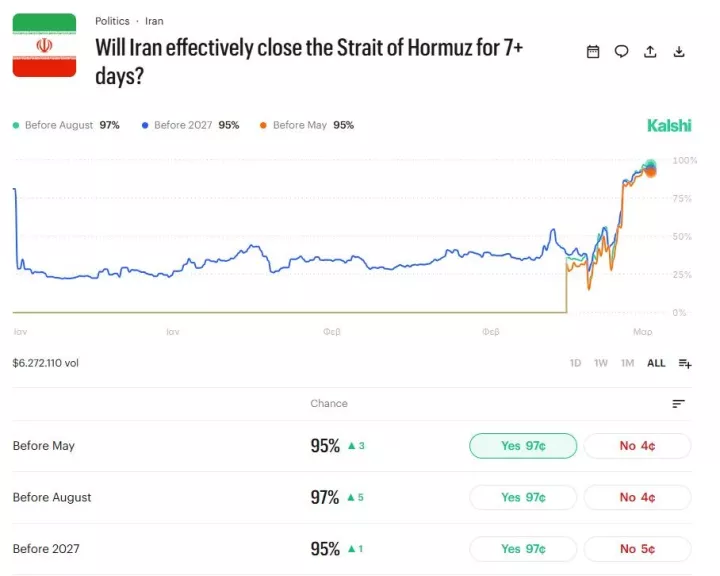Image resolution: width=720 pixels, height=576 pixels.
Task: Click the add-to-list icon beside ALL
Action: click(x=685, y=363)
